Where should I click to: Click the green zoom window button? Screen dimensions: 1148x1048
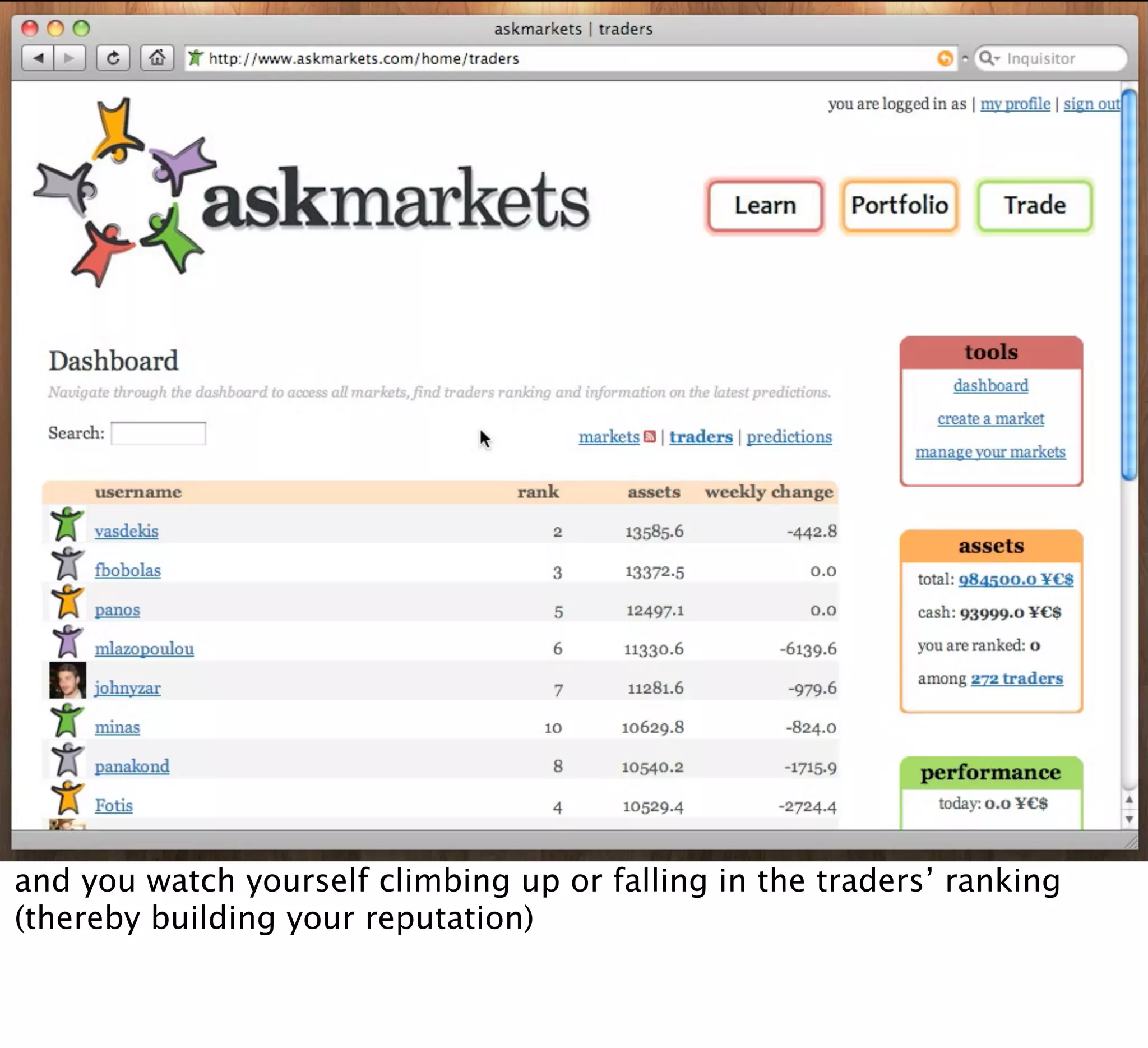pos(81,28)
